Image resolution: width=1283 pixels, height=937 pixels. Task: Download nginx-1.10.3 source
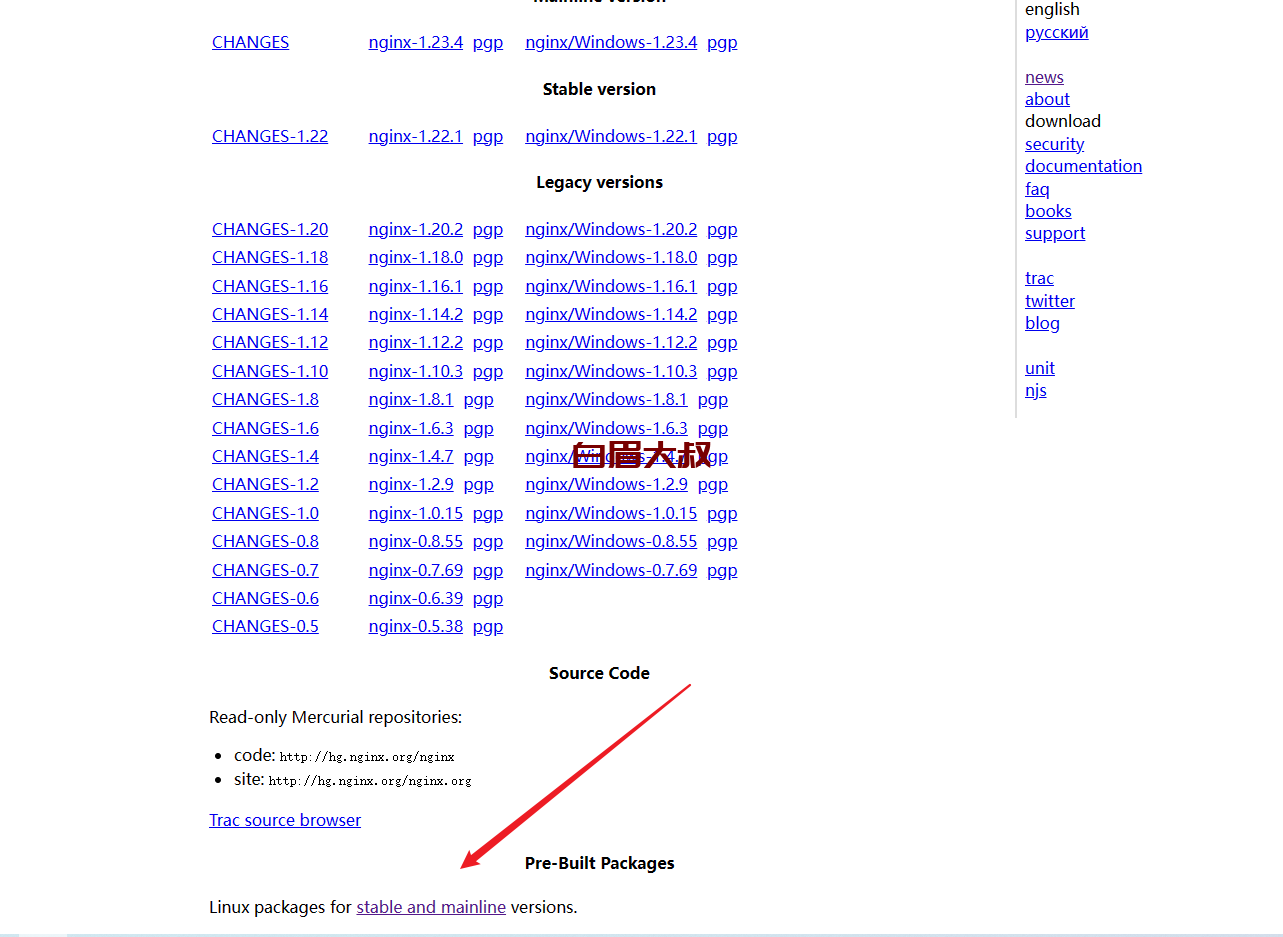coord(415,371)
